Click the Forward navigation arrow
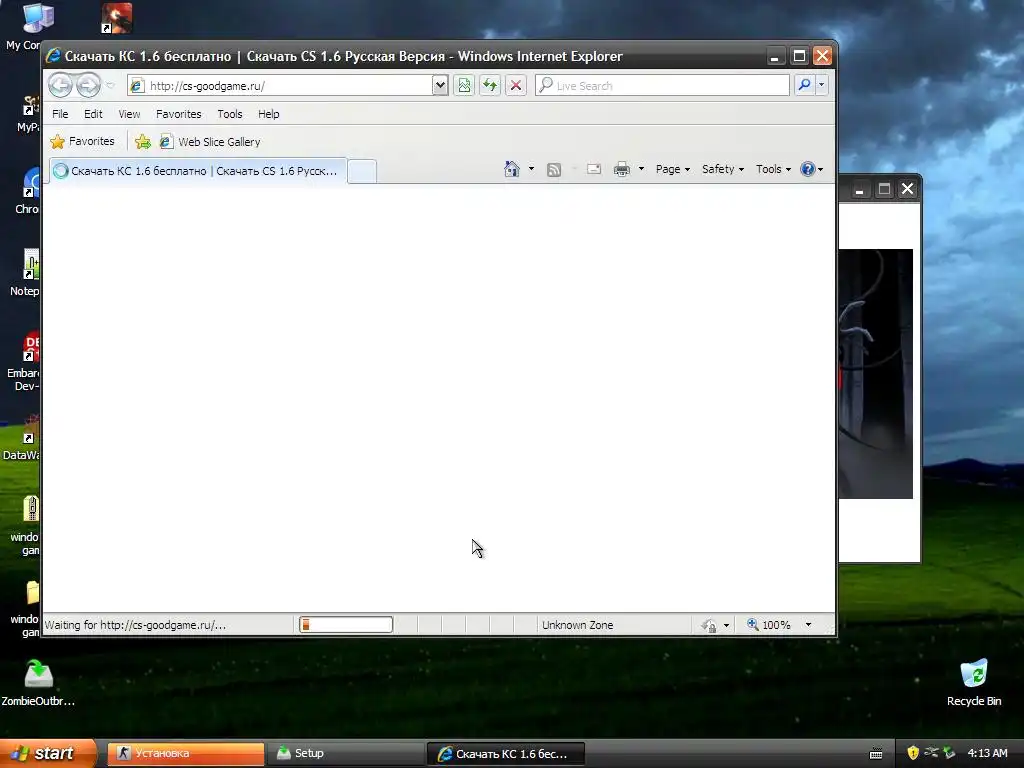Screen dimensions: 1024x768 pos(88,85)
